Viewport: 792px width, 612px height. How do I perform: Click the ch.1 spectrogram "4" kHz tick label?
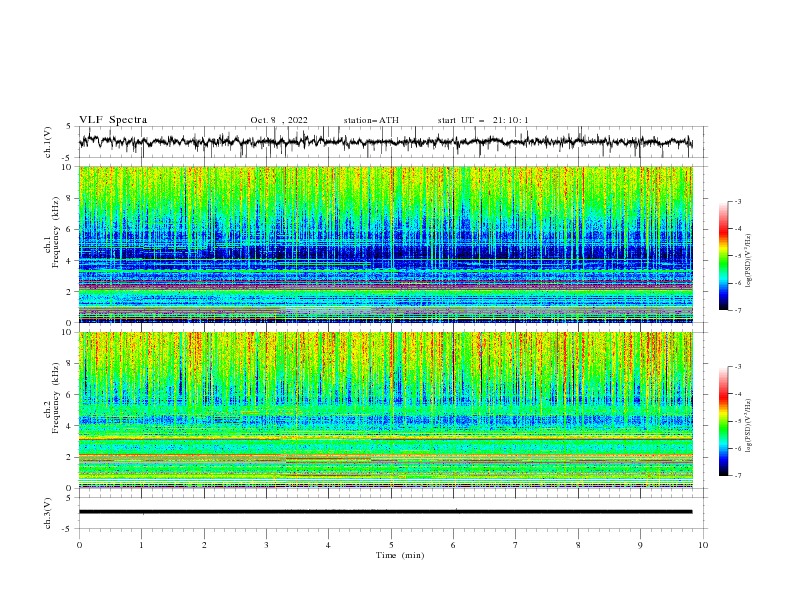tap(70, 261)
